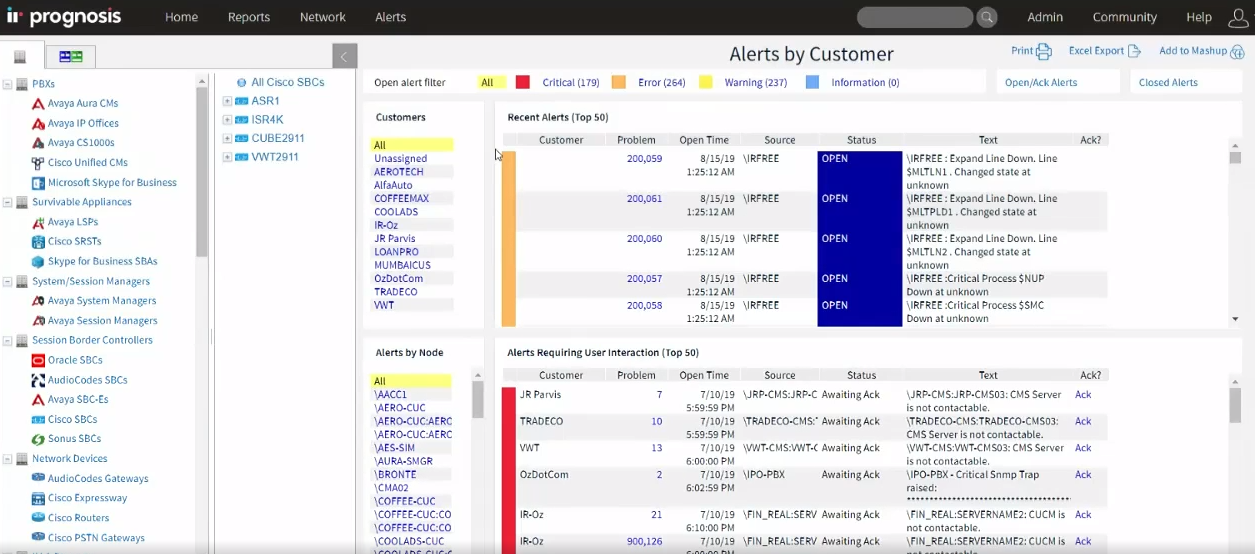Open the Network menu
Image resolution: width=1255 pixels, height=554 pixels.
click(x=322, y=17)
